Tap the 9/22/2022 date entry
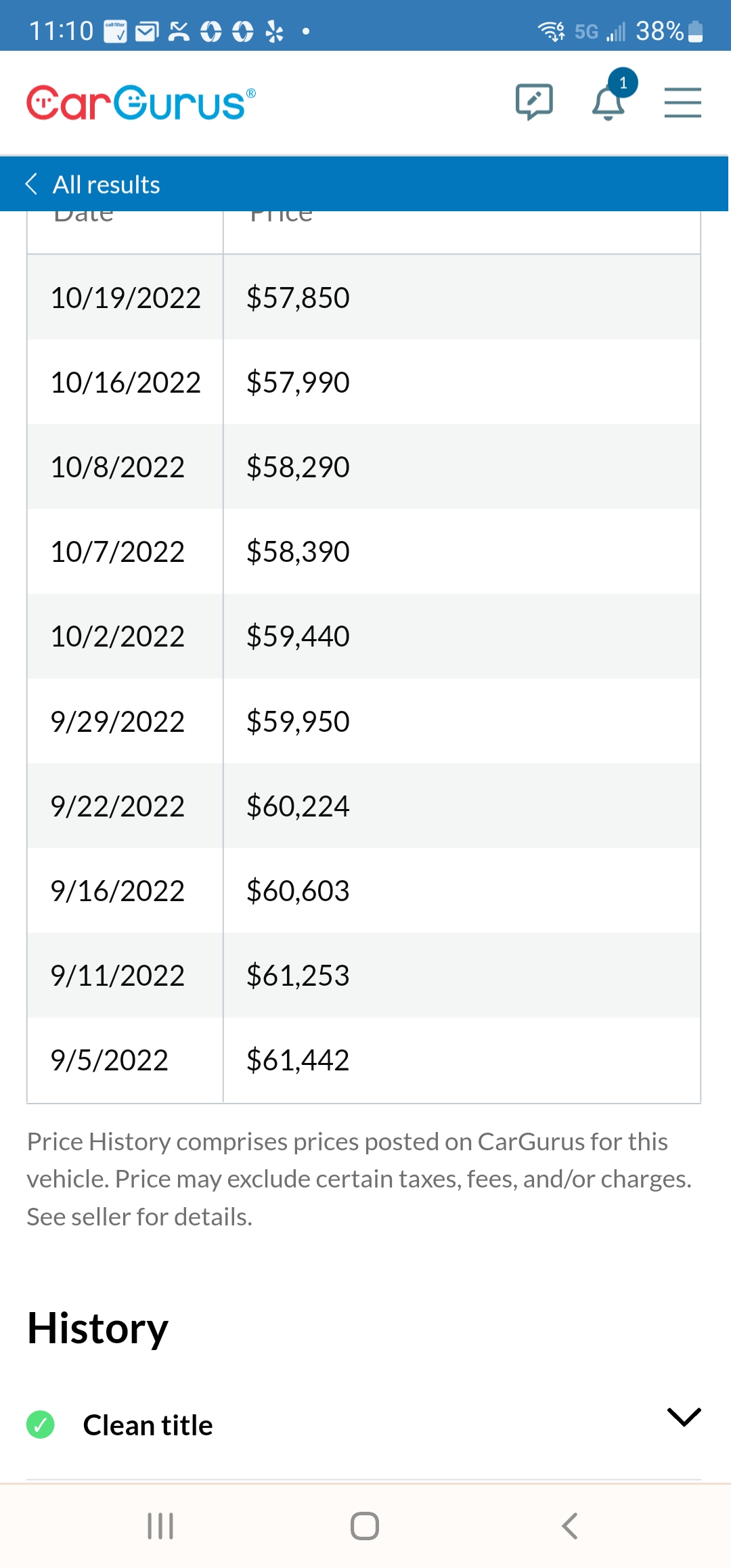Screen dimensions: 731x1568 (117, 806)
